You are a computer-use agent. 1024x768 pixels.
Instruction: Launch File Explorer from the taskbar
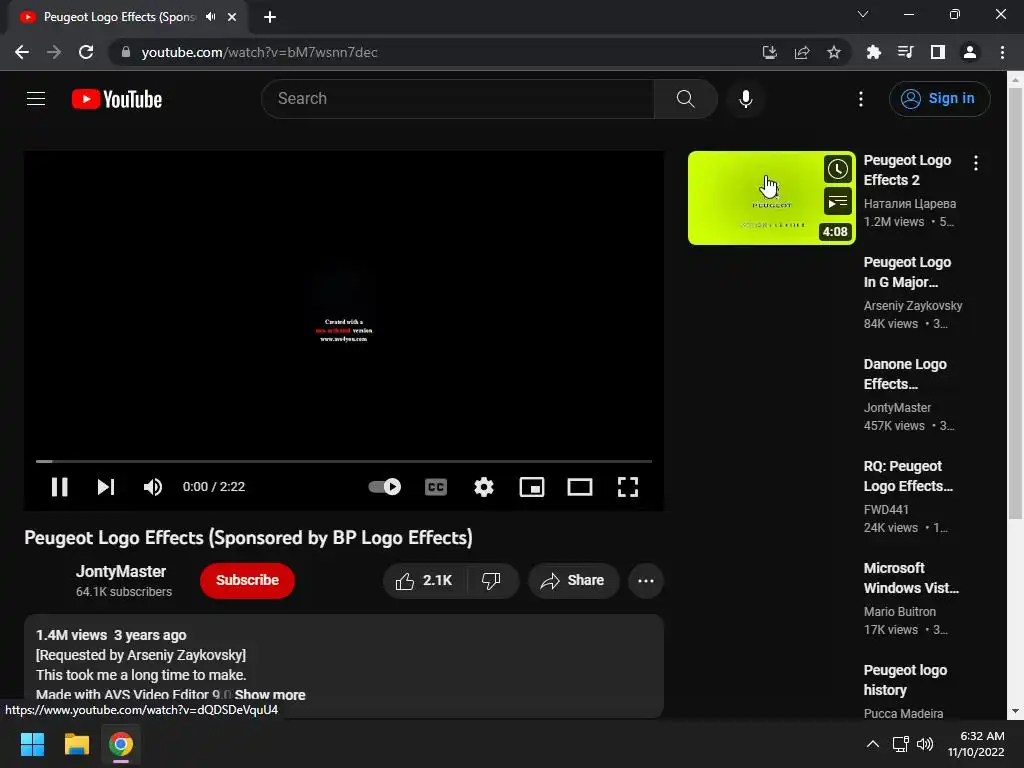(x=76, y=744)
